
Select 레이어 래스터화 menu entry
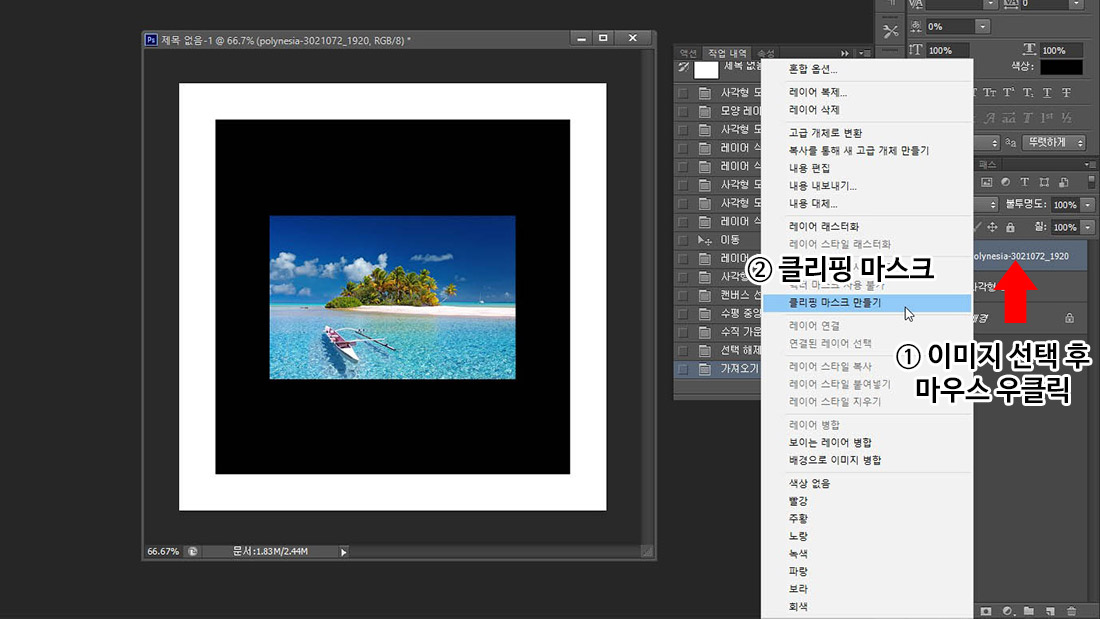pyautogui.click(x=866, y=227)
